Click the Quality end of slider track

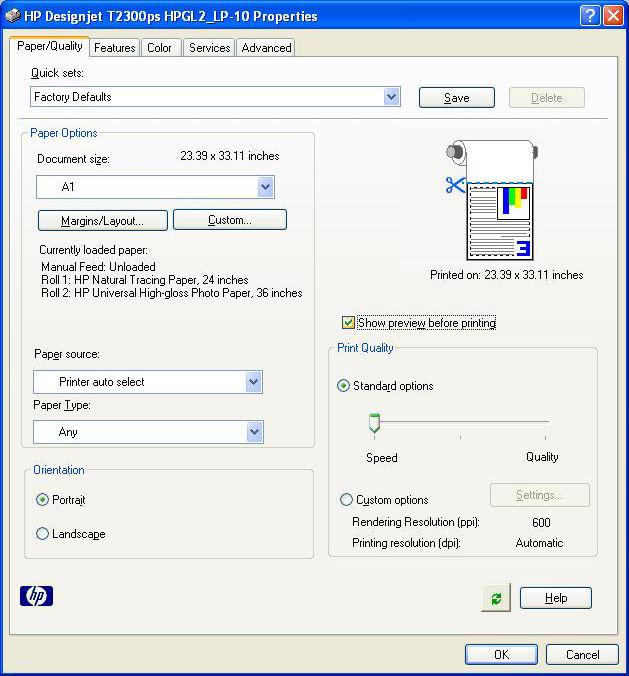545,422
